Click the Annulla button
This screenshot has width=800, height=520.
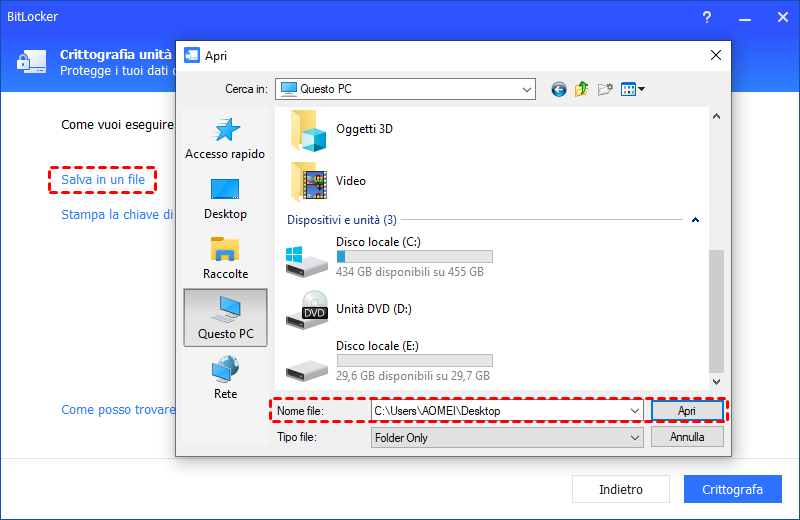pos(687,437)
